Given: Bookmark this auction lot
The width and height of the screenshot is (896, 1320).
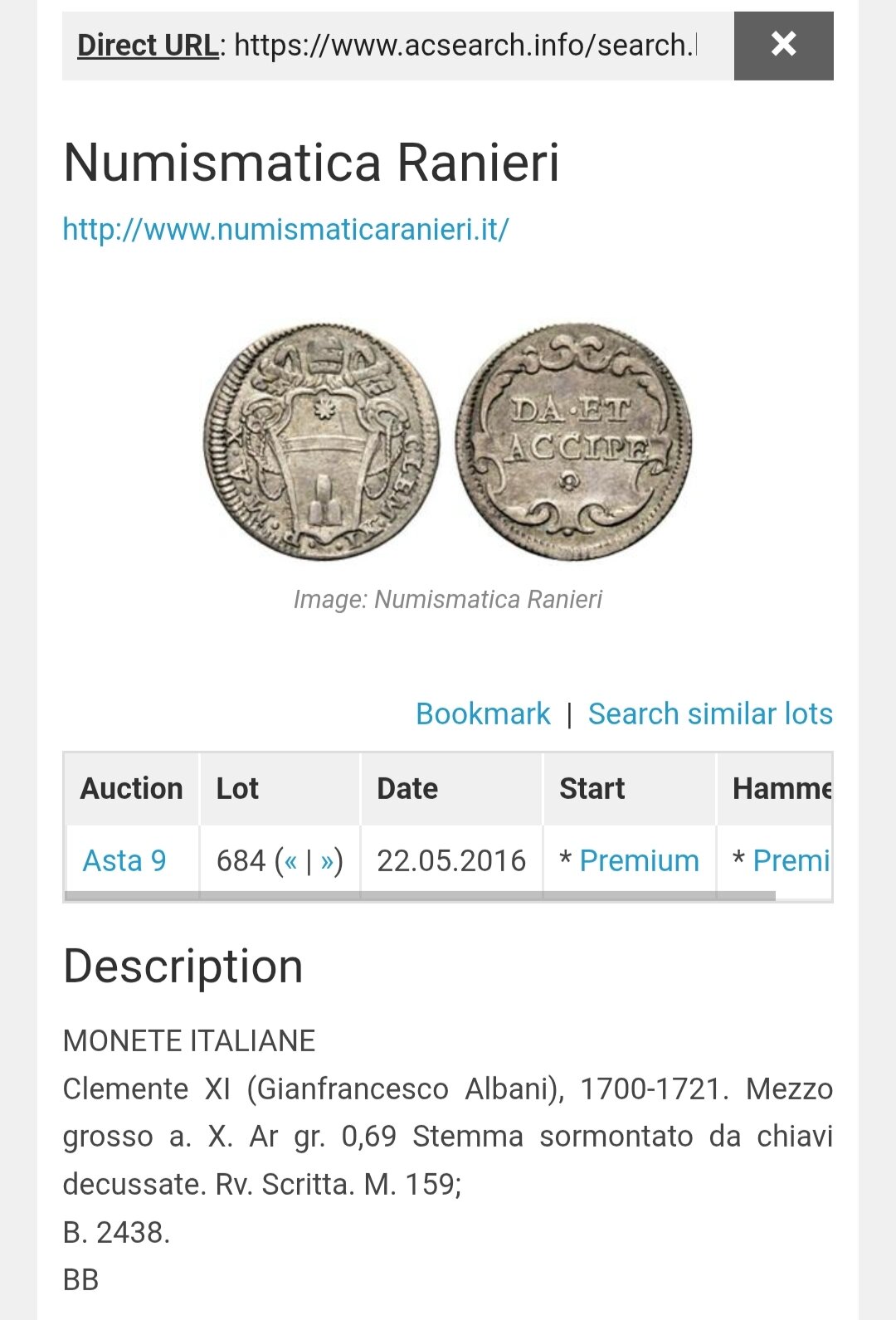Looking at the screenshot, I should (483, 714).
